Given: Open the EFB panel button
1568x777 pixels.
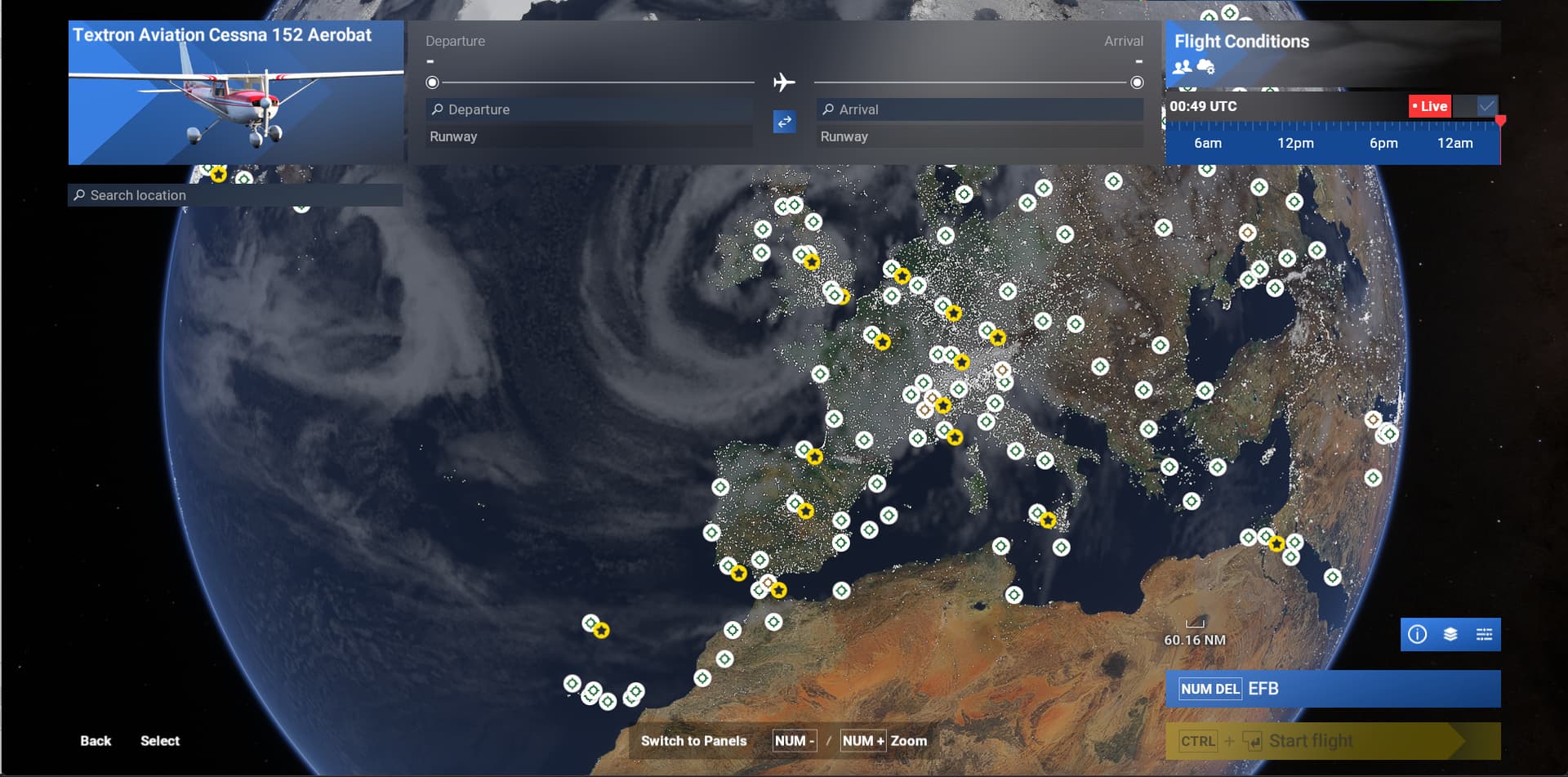Looking at the screenshot, I should pos(1333,689).
